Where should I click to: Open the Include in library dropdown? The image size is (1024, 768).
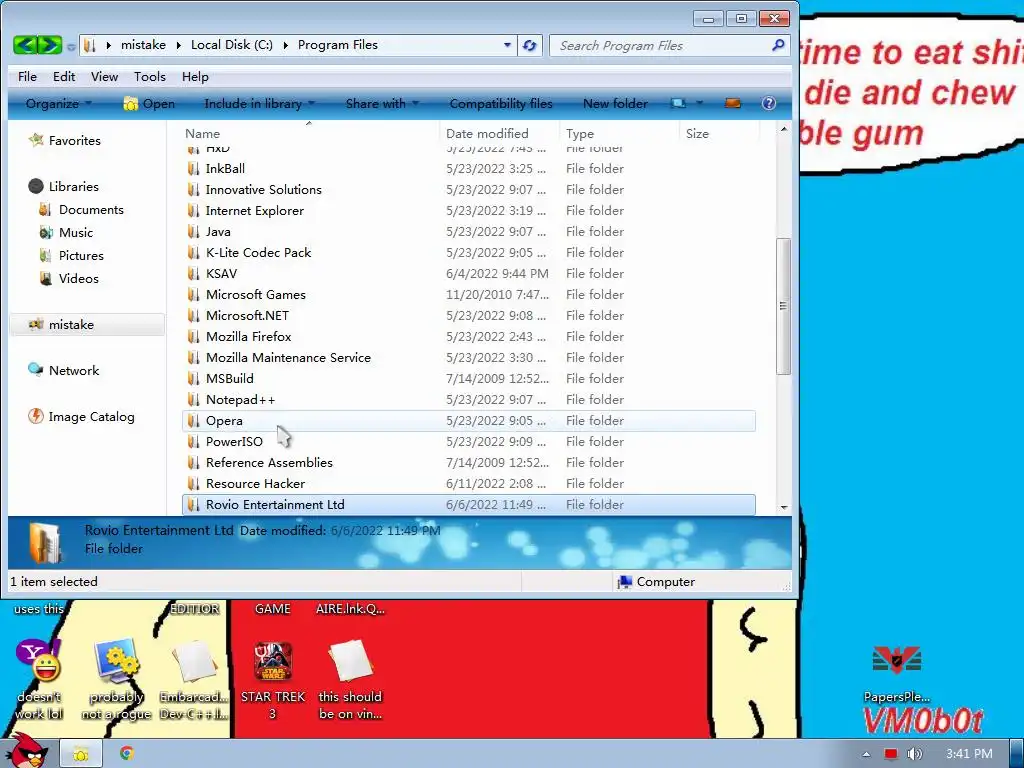tap(259, 103)
